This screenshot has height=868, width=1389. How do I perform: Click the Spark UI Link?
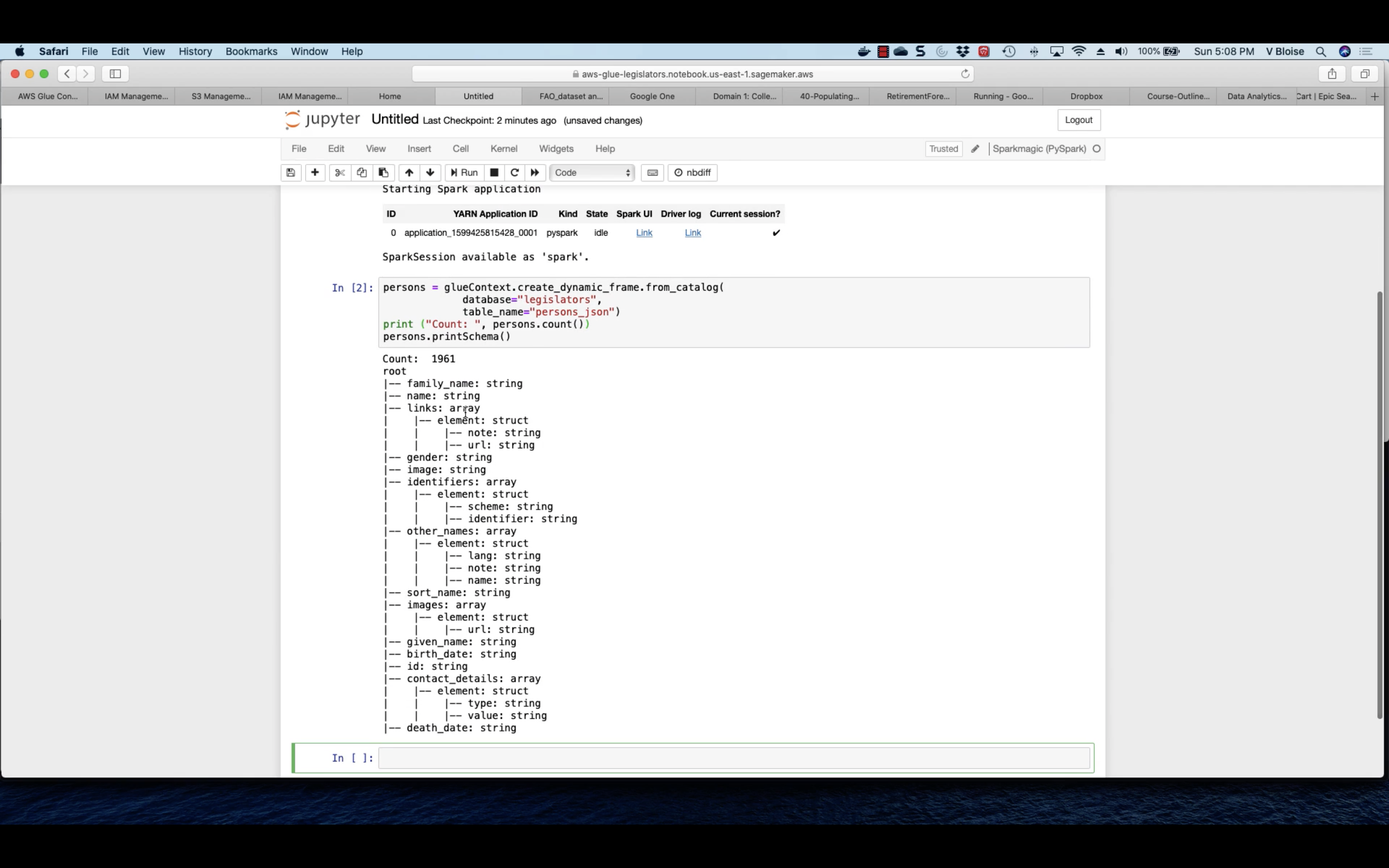[x=644, y=232]
